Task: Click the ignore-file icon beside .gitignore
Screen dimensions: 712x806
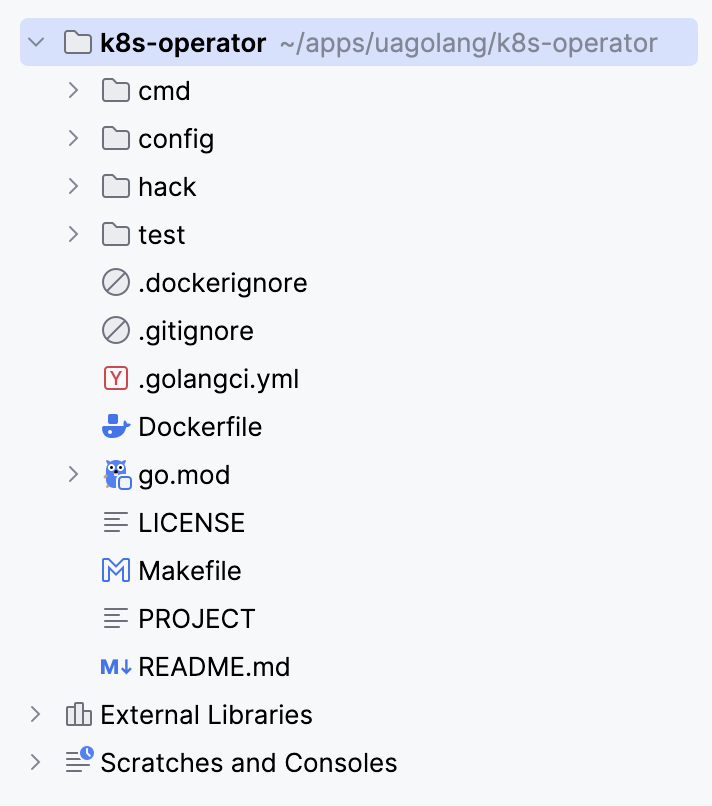Action: (x=116, y=330)
